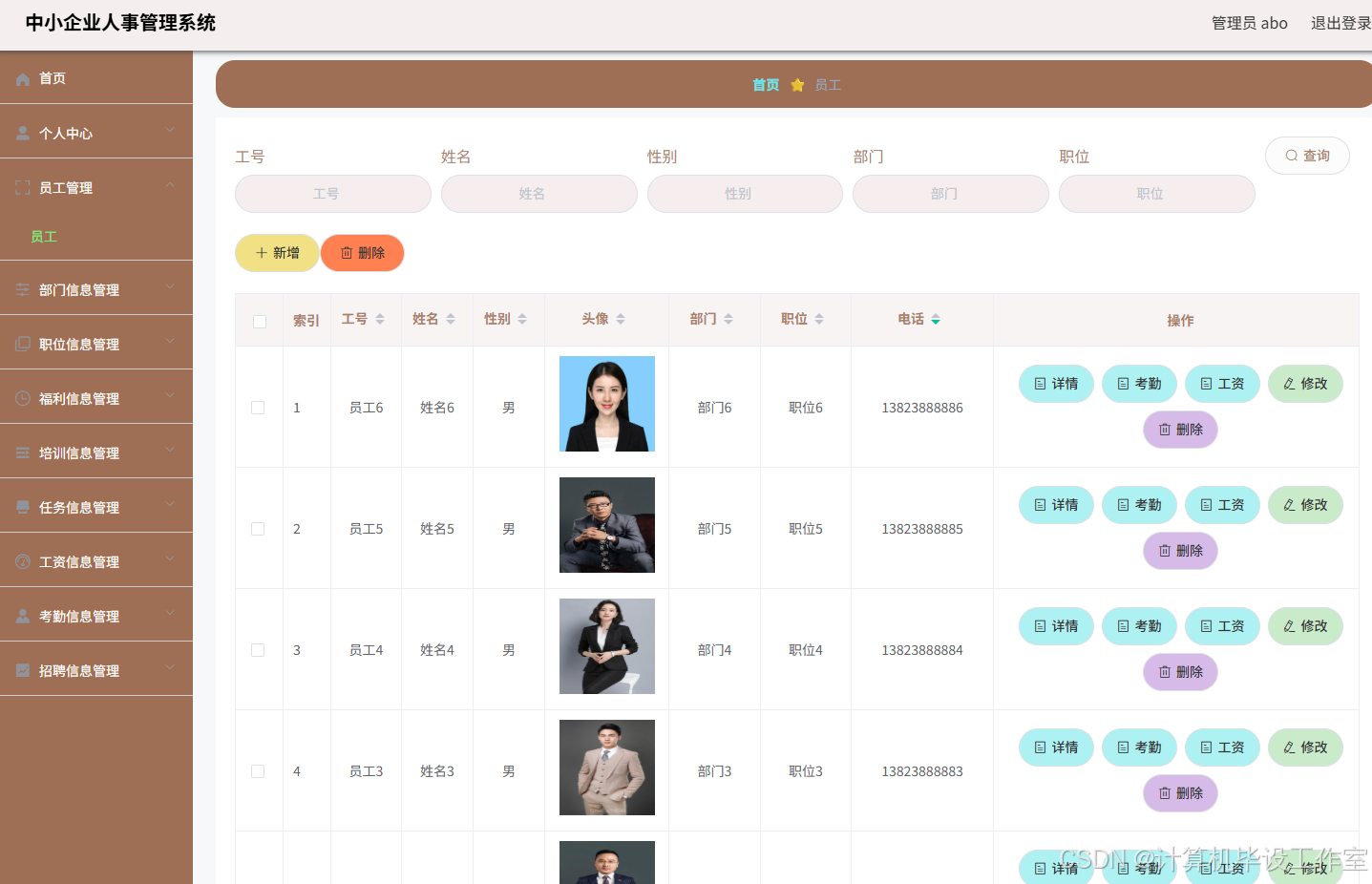The image size is (1372, 884).
Task: Sort by 部门 column arrows
Action: click(728, 319)
